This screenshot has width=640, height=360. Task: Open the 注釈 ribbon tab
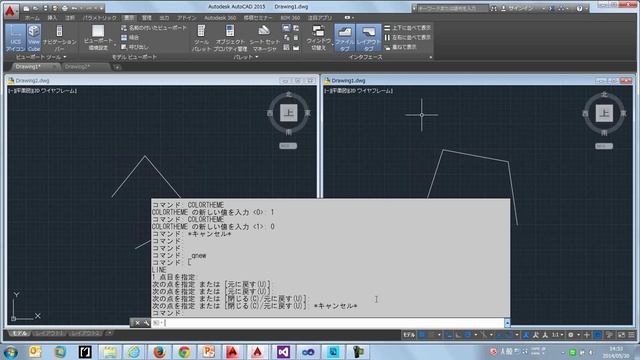pos(70,18)
